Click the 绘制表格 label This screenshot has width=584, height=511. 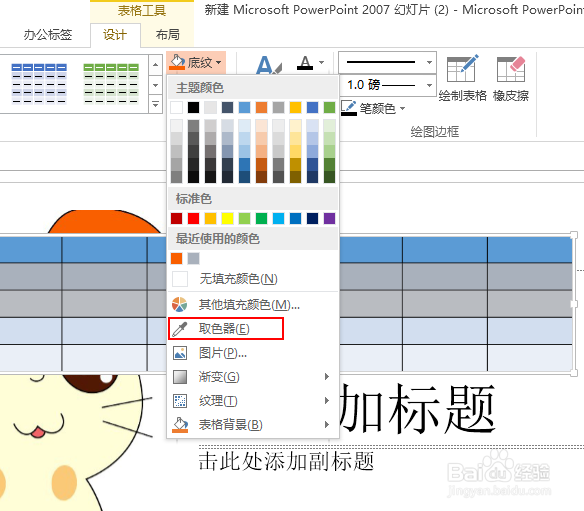pos(463,96)
